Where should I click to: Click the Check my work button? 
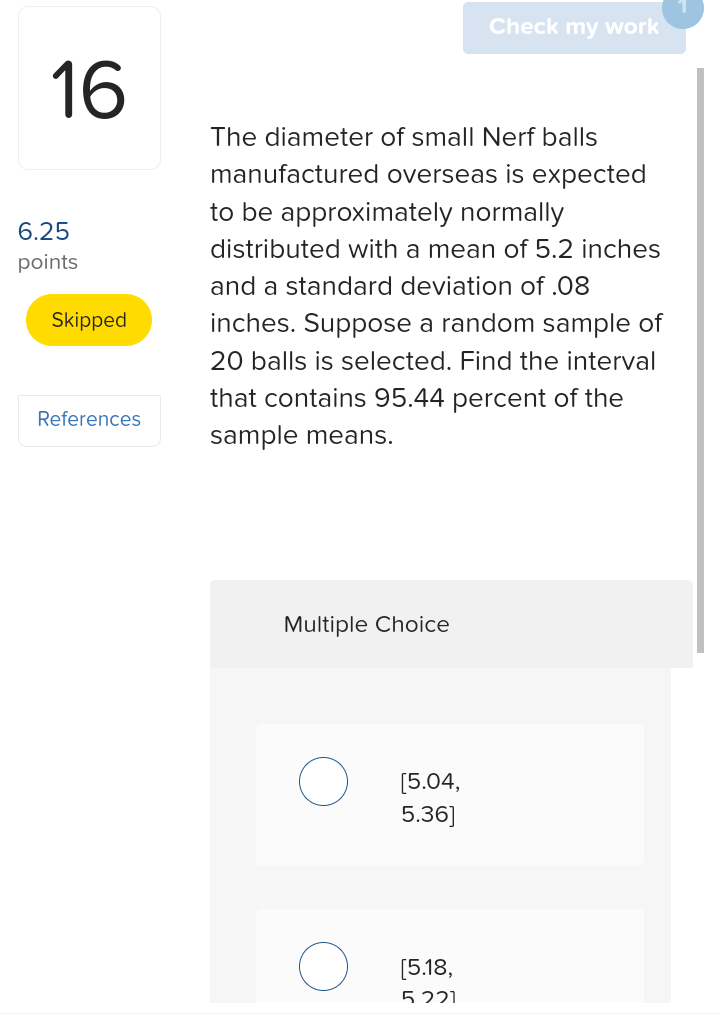574,27
